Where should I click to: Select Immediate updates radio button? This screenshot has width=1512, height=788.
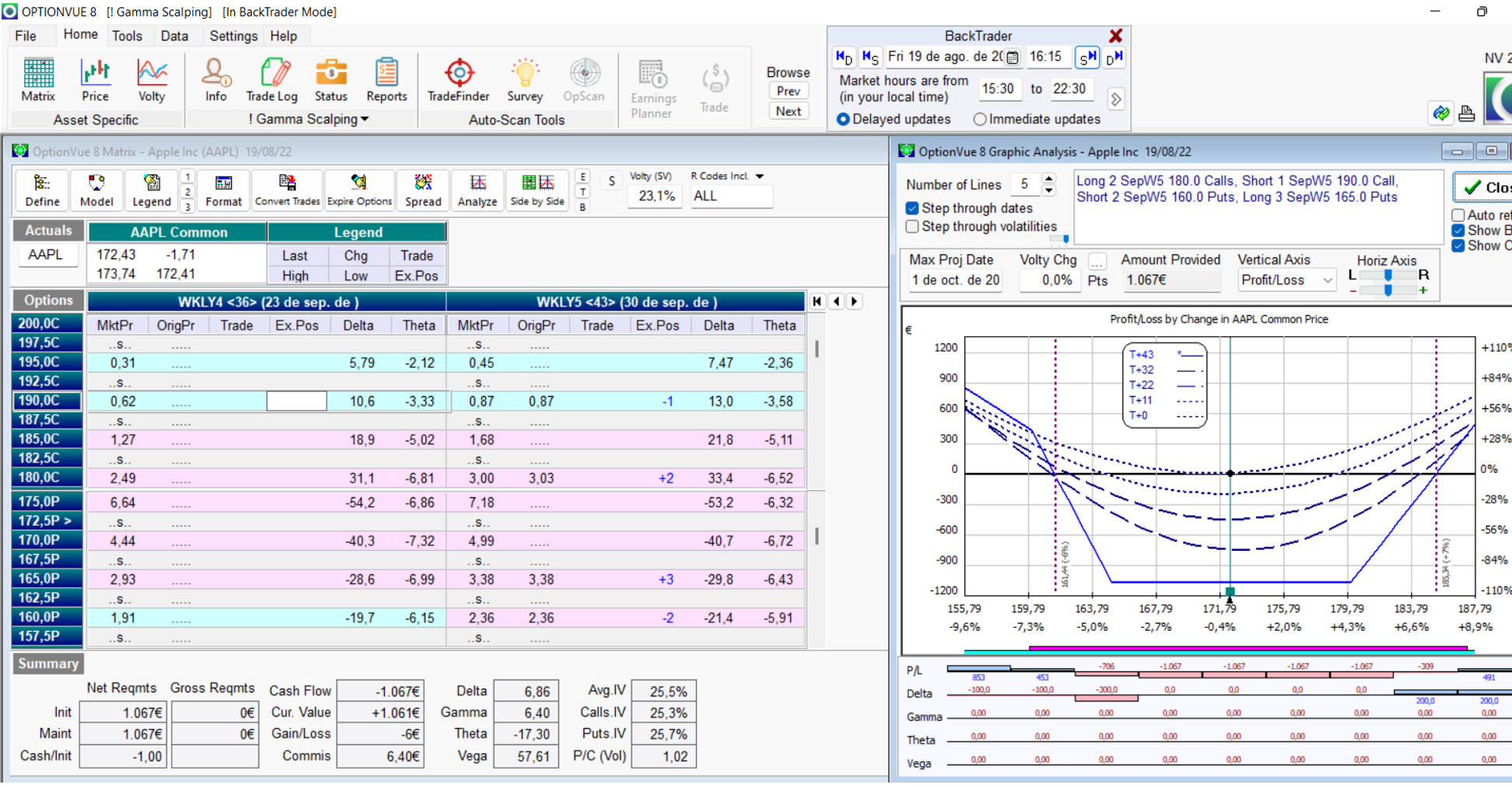pos(980,119)
